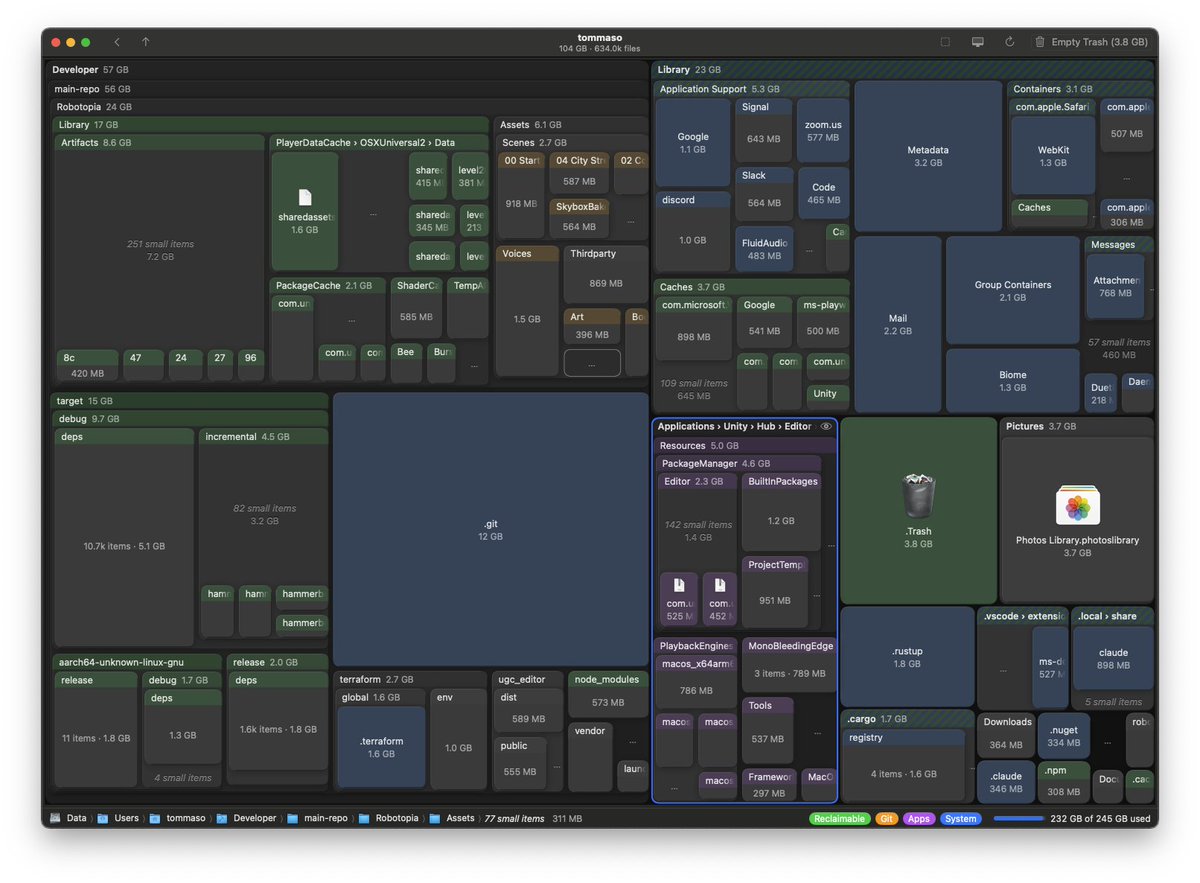Click the Users folder icon in path bar

tap(103, 818)
